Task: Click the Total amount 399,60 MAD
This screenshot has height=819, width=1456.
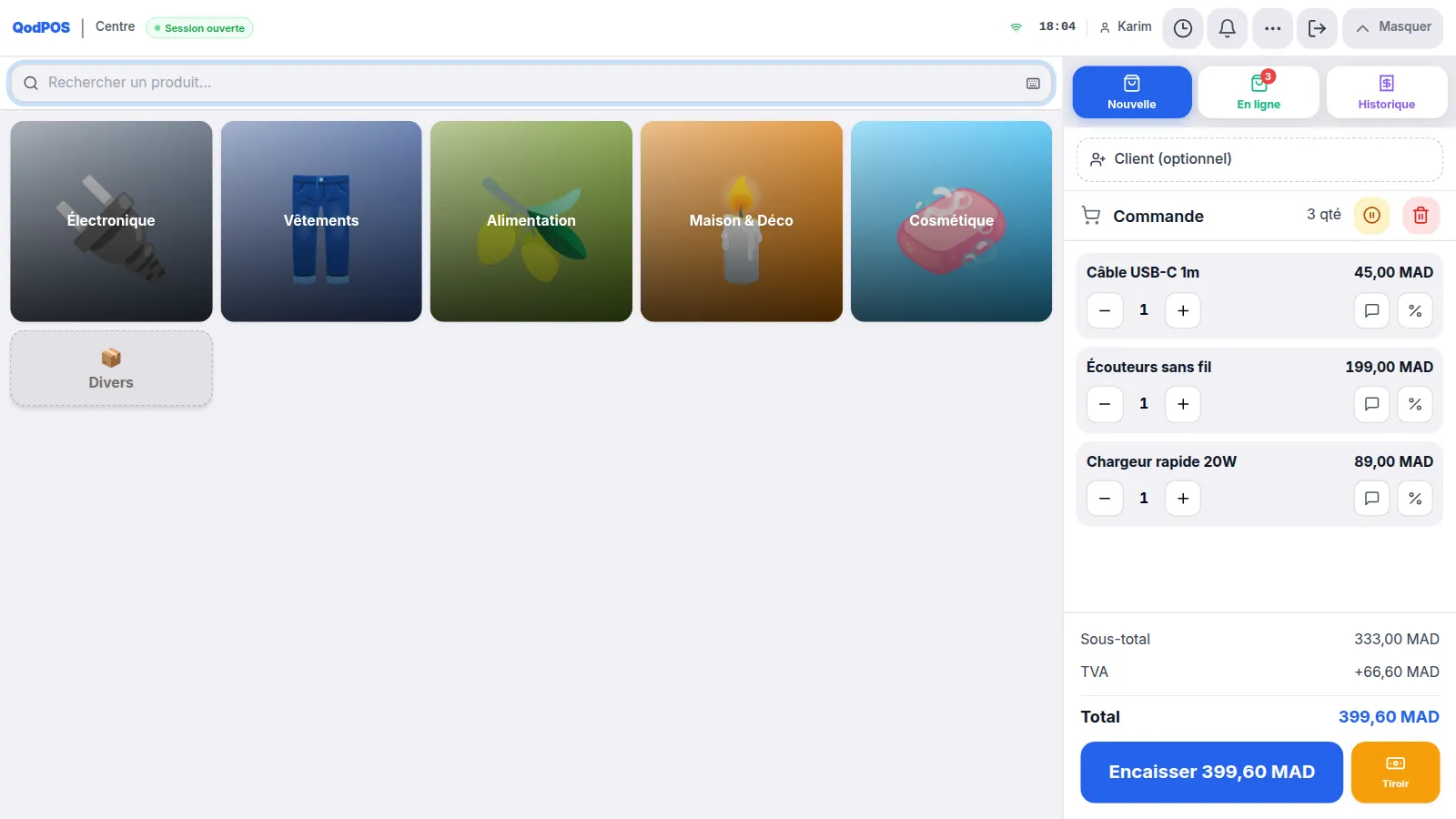Action: pyautogui.click(x=1389, y=717)
